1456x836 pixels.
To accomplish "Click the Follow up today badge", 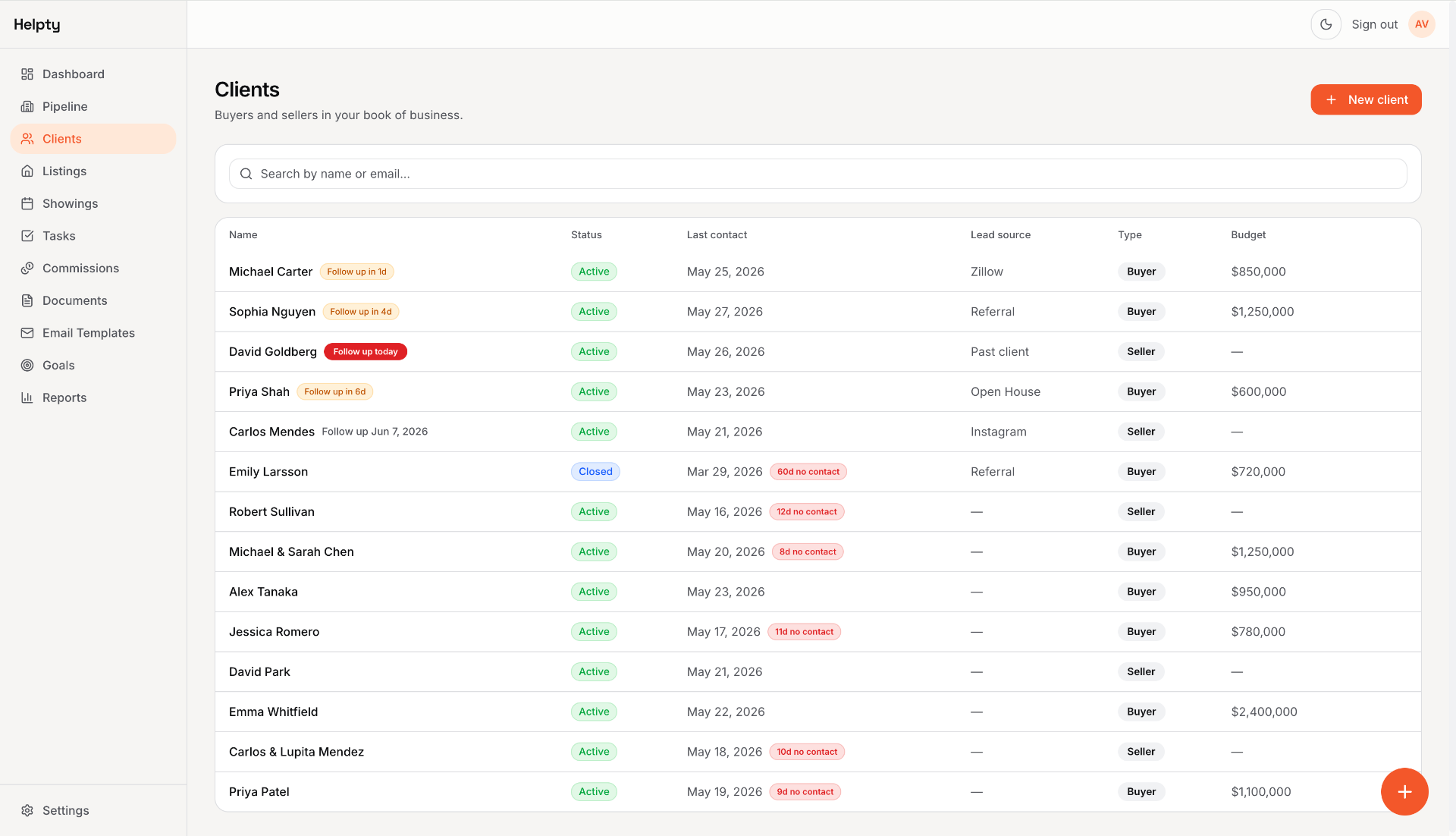I will click(366, 352).
